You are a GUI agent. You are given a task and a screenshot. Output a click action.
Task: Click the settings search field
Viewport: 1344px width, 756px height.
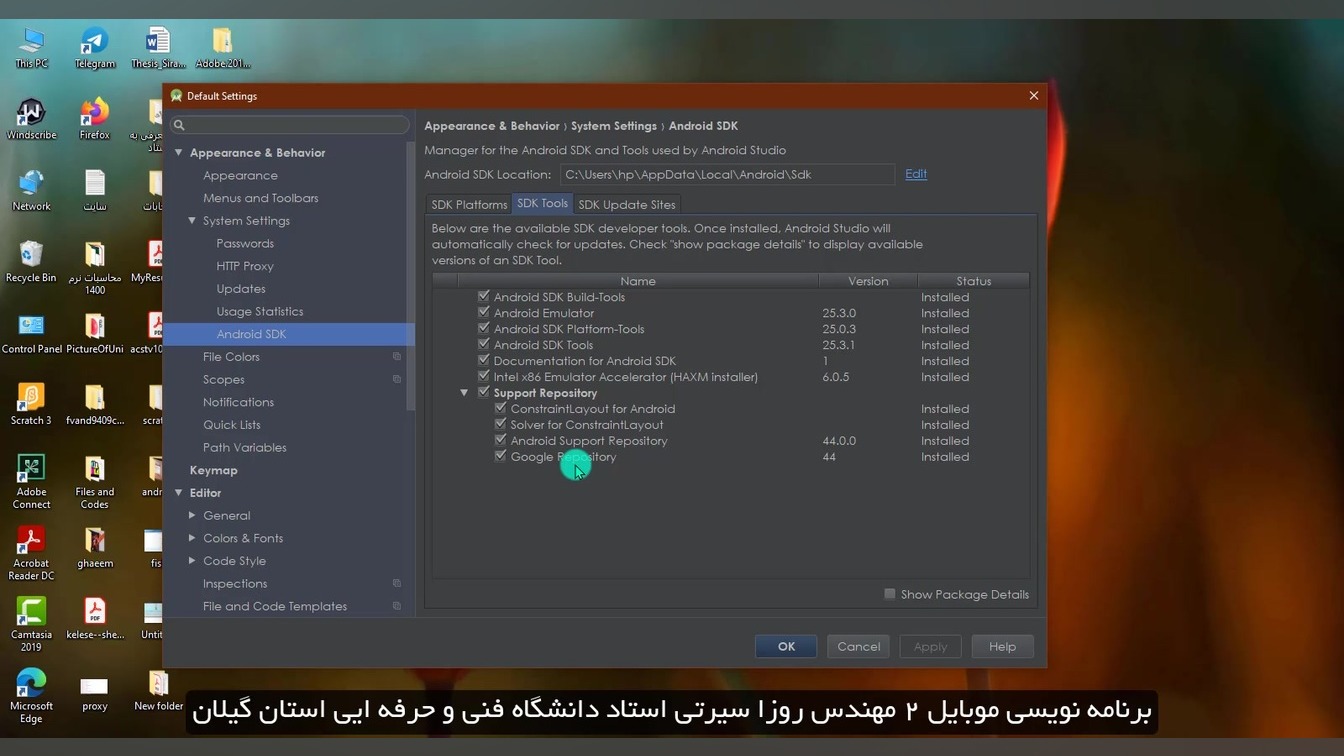pos(290,125)
